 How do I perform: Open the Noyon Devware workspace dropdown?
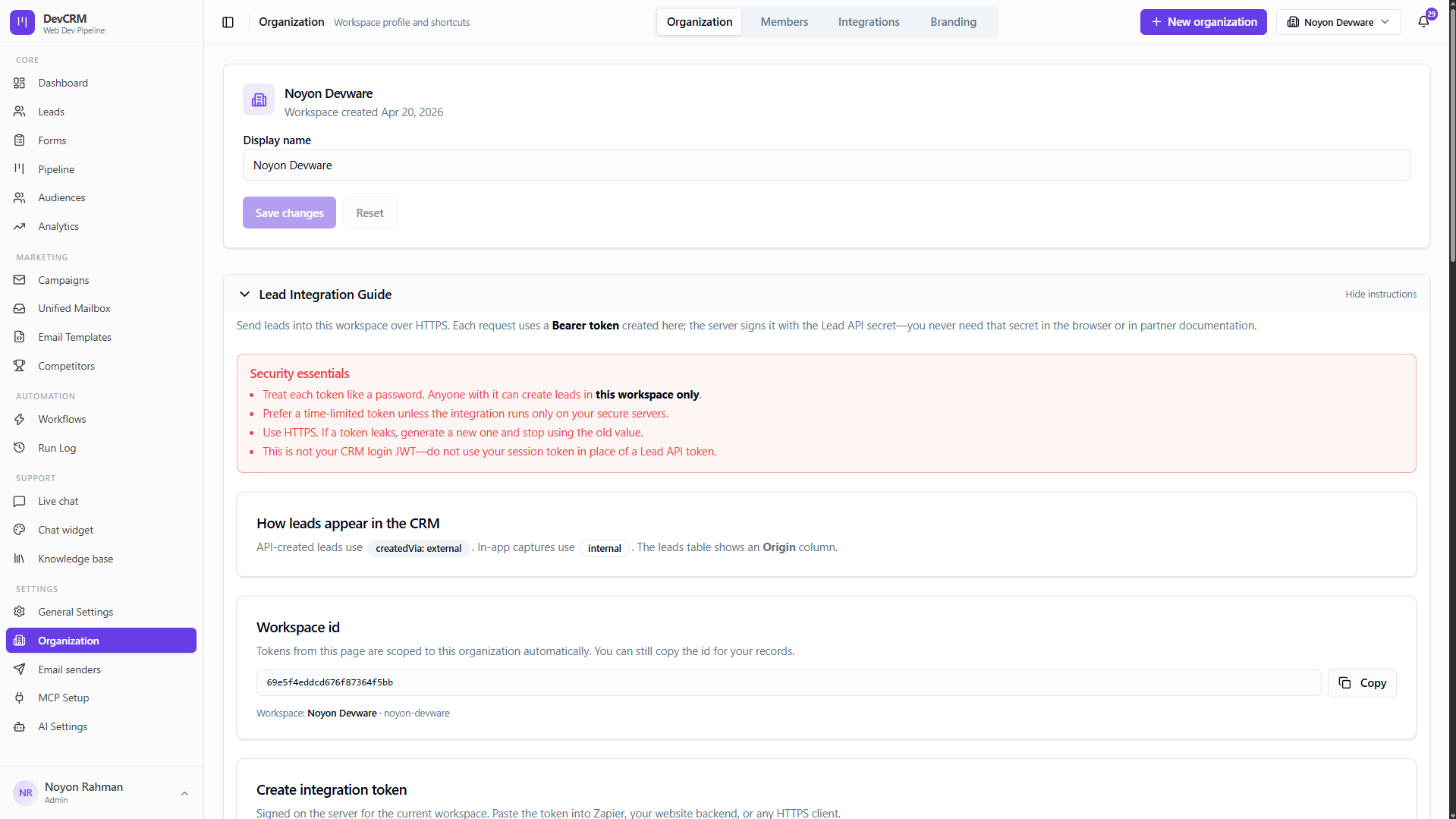point(1338,22)
